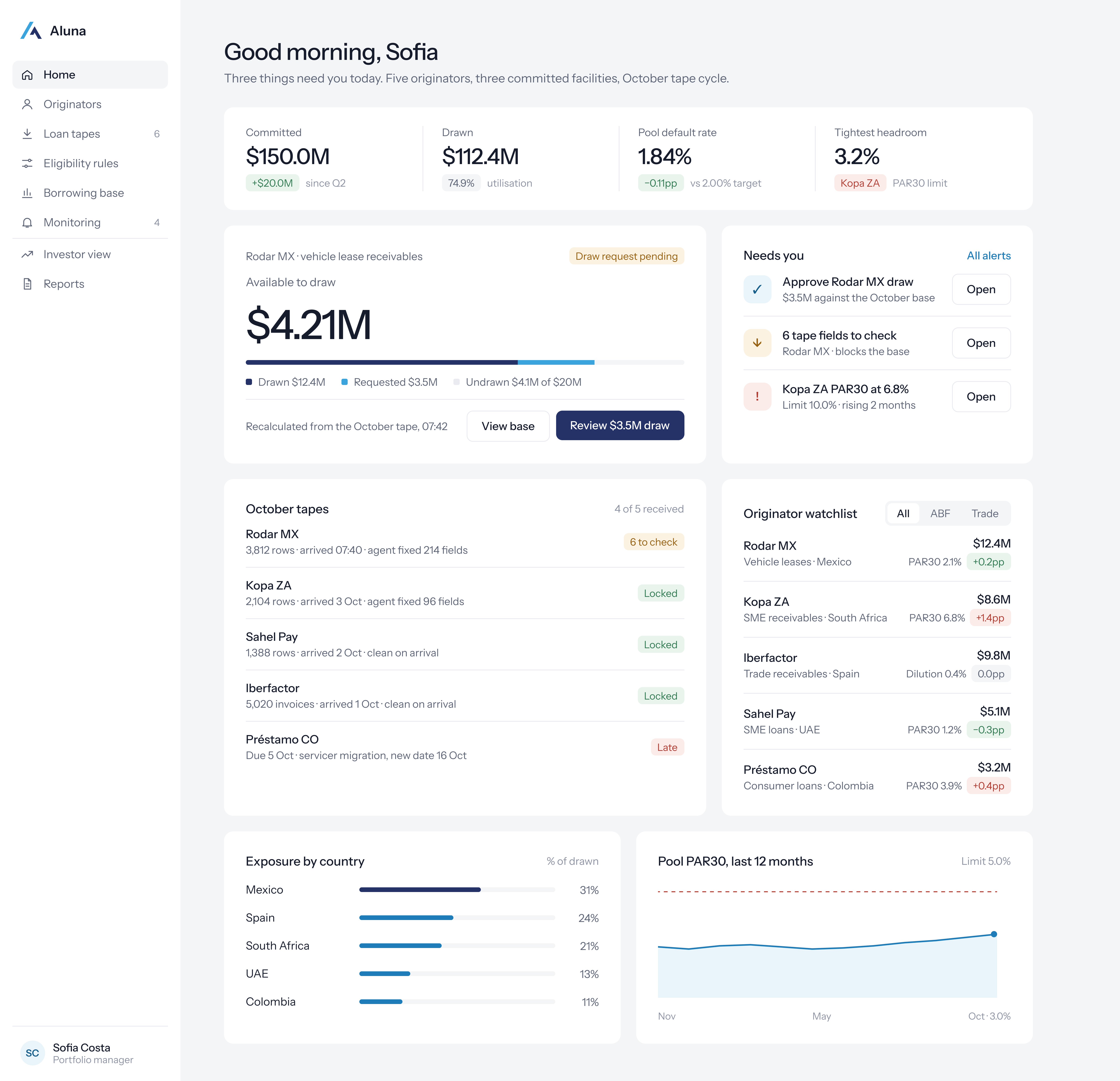This screenshot has width=1120, height=1081.
Task: Click the Oct data point on PAR30 chart
Action: pos(994,934)
